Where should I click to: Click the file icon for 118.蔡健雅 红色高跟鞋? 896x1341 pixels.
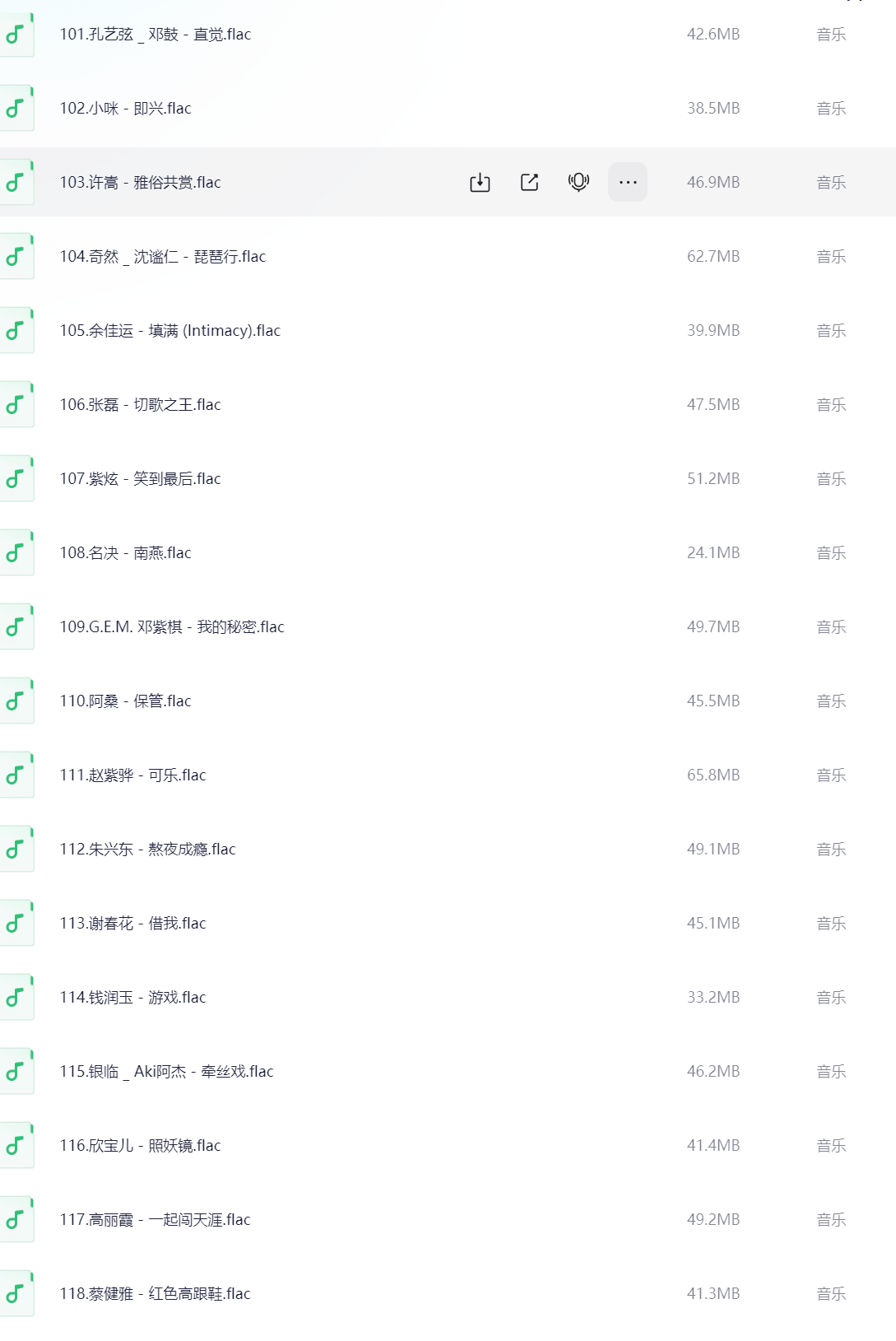[x=16, y=1294]
